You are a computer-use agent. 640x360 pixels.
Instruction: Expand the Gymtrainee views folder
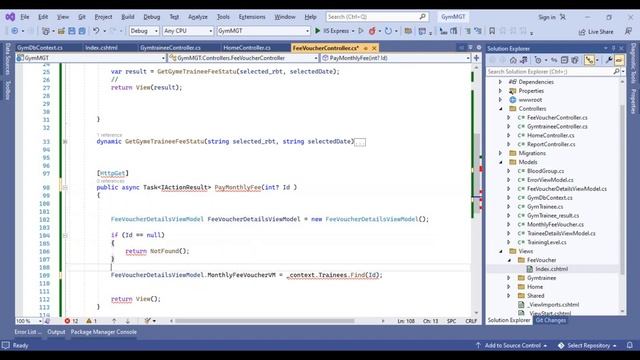pos(509,278)
